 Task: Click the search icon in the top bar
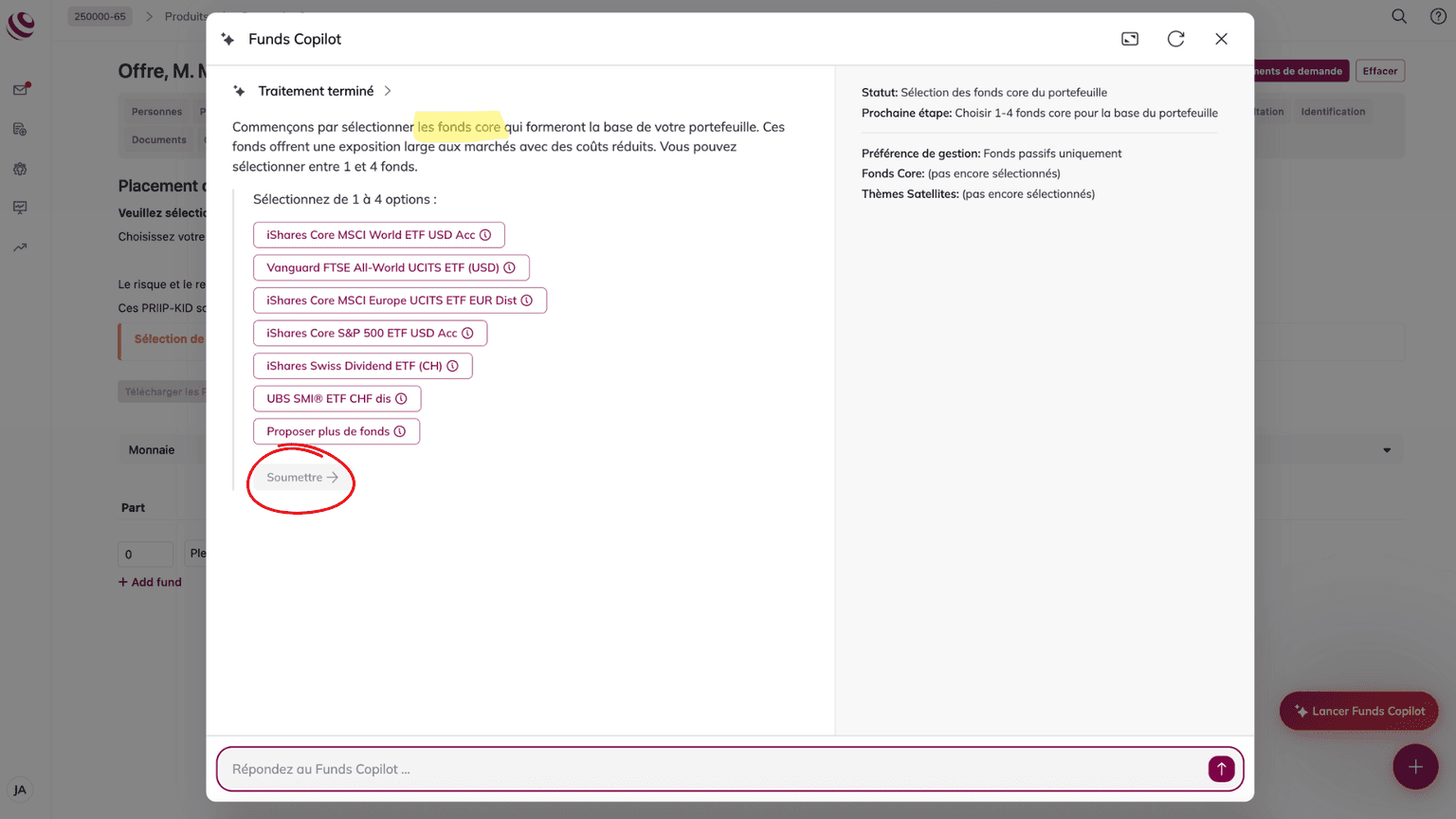[x=1398, y=16]
